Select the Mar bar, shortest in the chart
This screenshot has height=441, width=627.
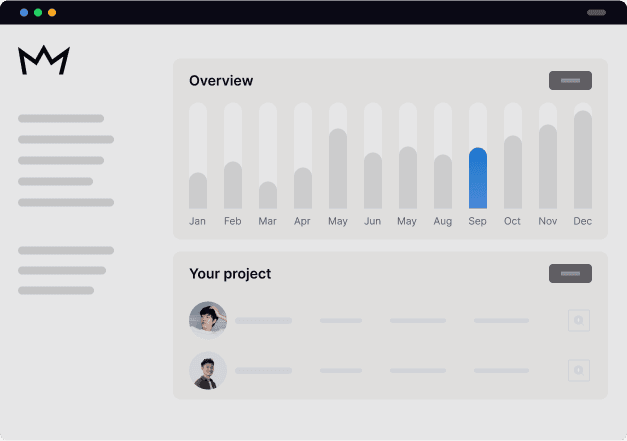[x=268, y=195]
